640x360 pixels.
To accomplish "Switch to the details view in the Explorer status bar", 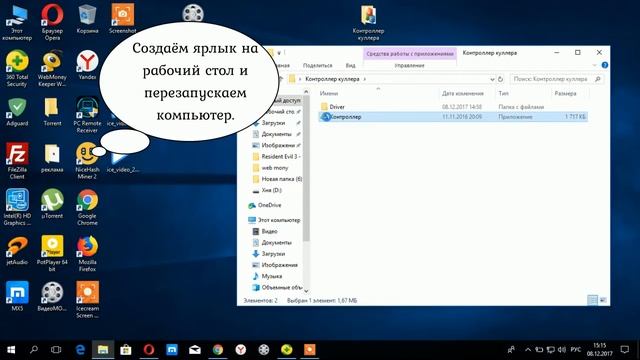I will point(592,300).
